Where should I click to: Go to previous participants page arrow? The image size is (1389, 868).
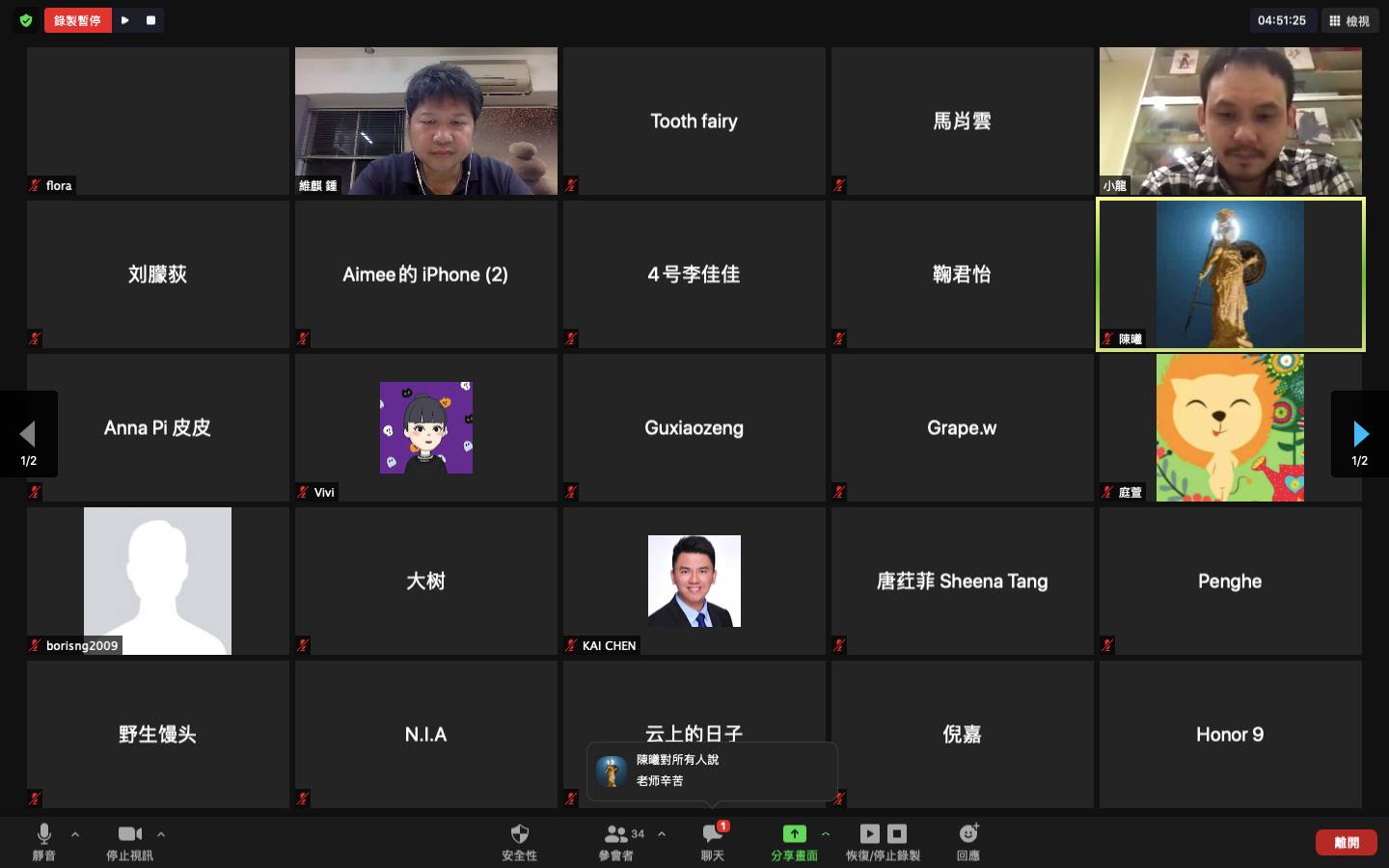(28, 434)
